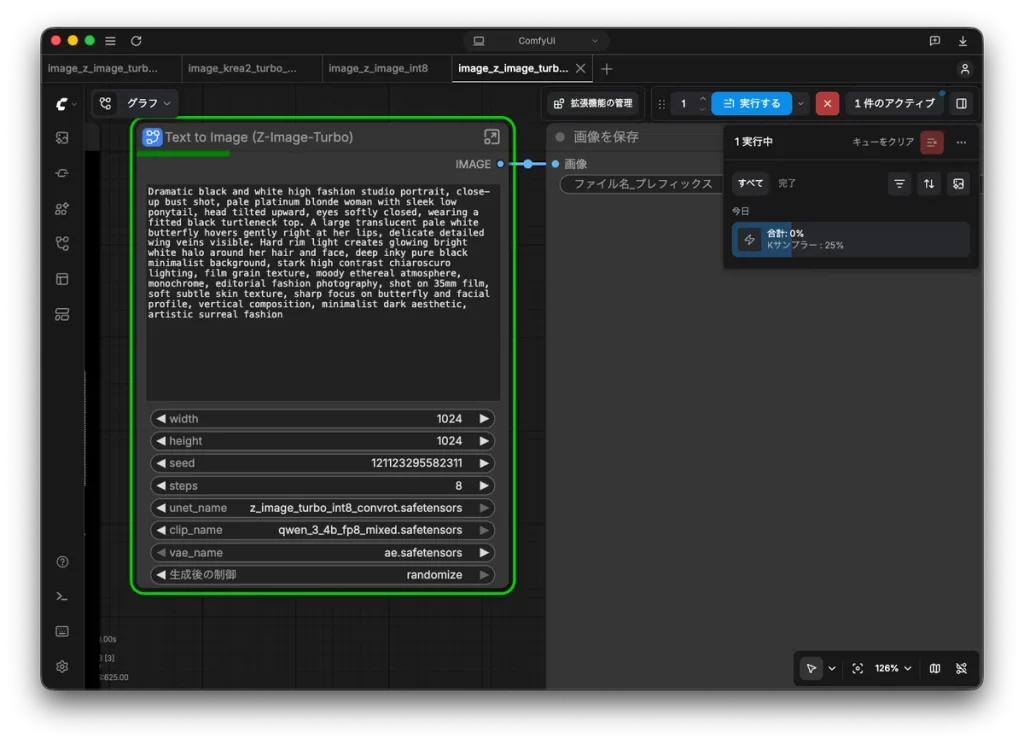Click inside the prompt text area
This screenshot has height=744, width=1024.
(323, 293)
